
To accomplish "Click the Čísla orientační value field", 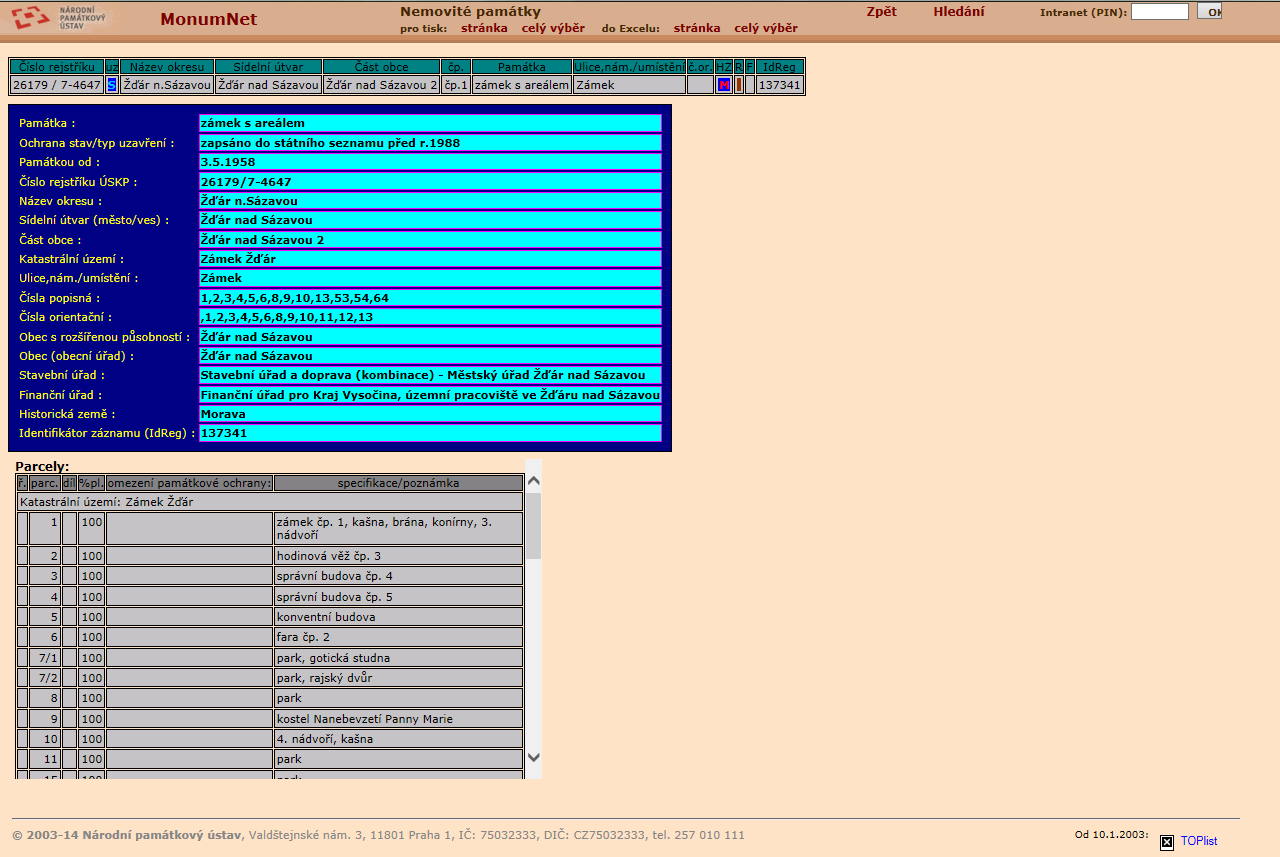I will pyautogui.click(x=430, y=317).
